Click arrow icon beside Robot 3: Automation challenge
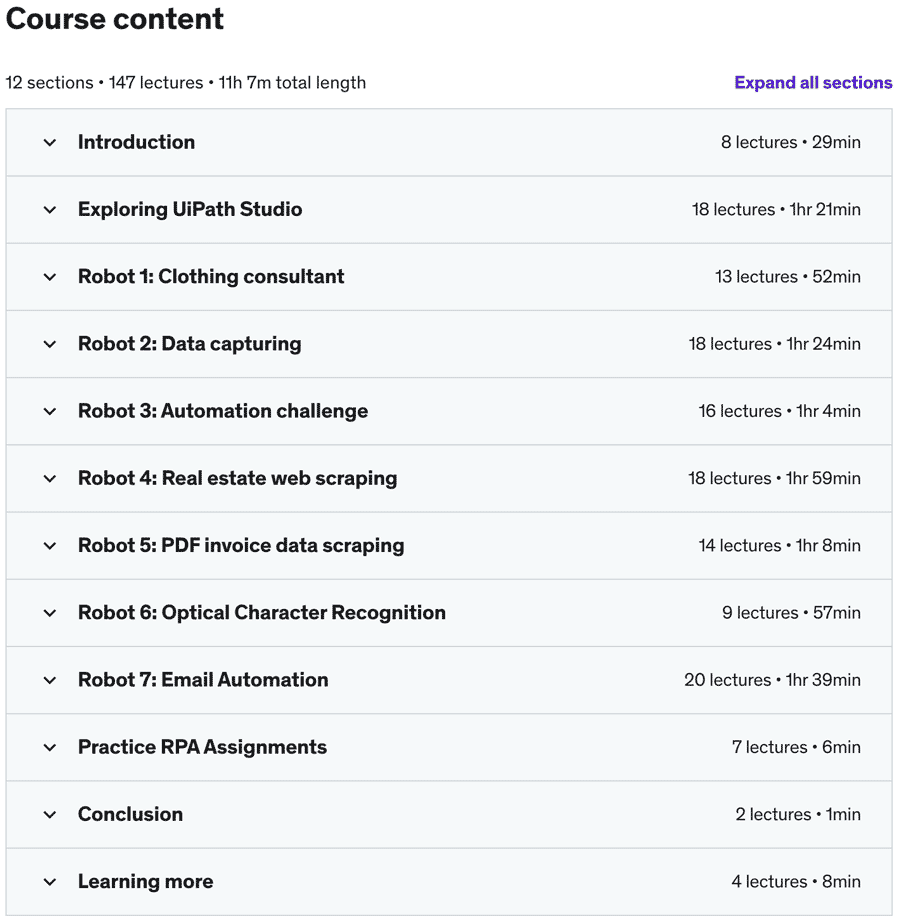This screenshot has width=900, height=922. click(50, 411)
